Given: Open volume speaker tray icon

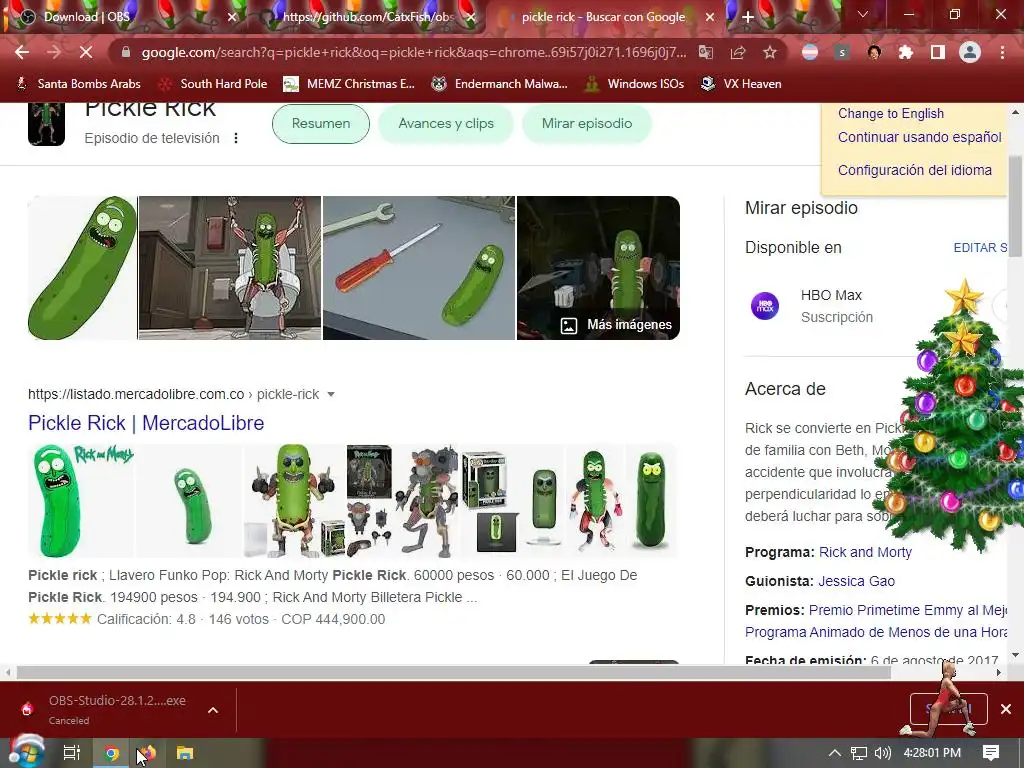Looking at the screenshot, I should (883, 753).
